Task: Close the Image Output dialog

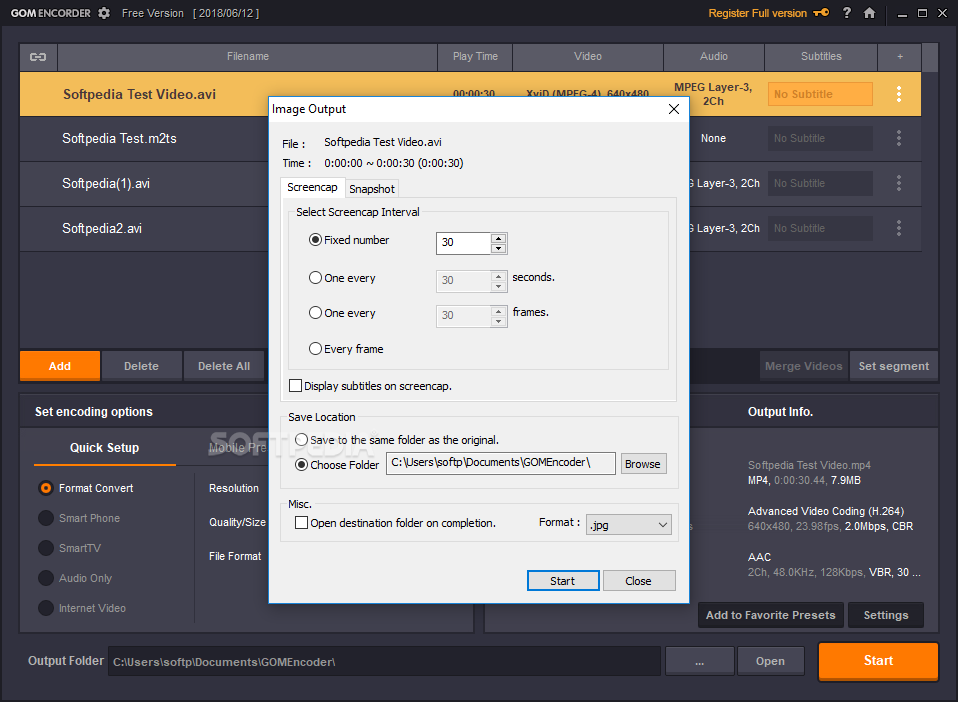Action: point(674,109)
